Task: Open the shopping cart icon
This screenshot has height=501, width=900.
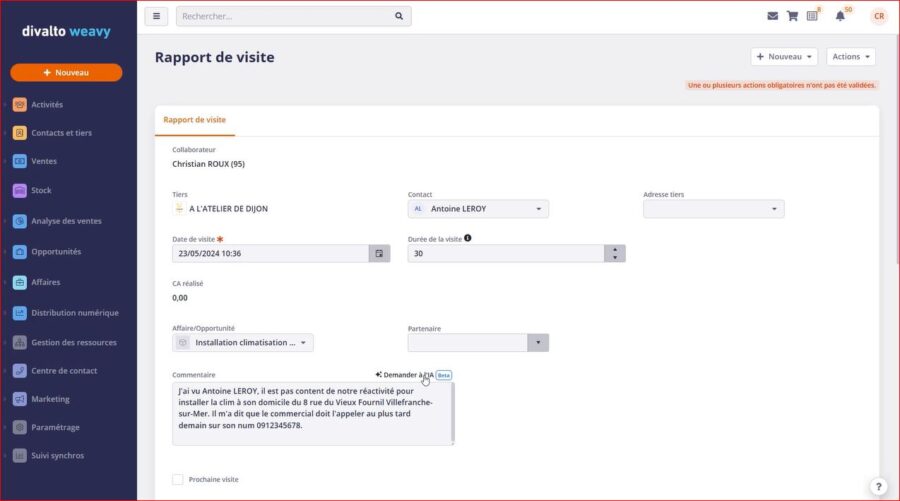Action: point(792,16)
